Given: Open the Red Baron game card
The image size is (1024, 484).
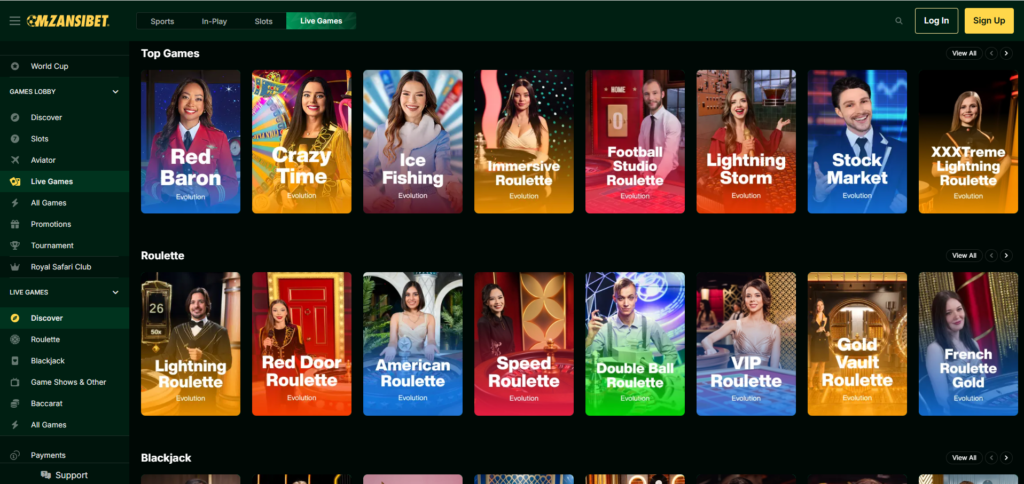Looking at the screenshot, I should pos(191,142).
